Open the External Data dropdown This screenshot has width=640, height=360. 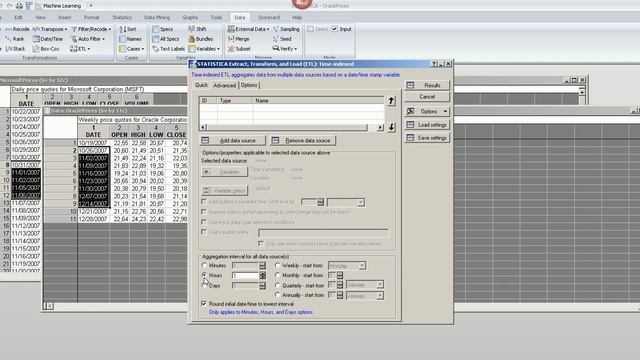click(x=248, y=29)
